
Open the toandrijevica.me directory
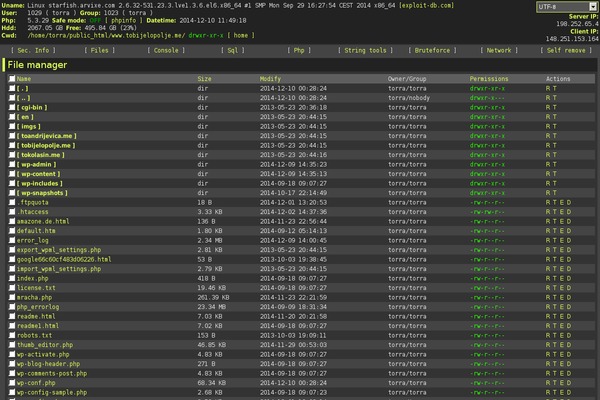tap(47, 136)
